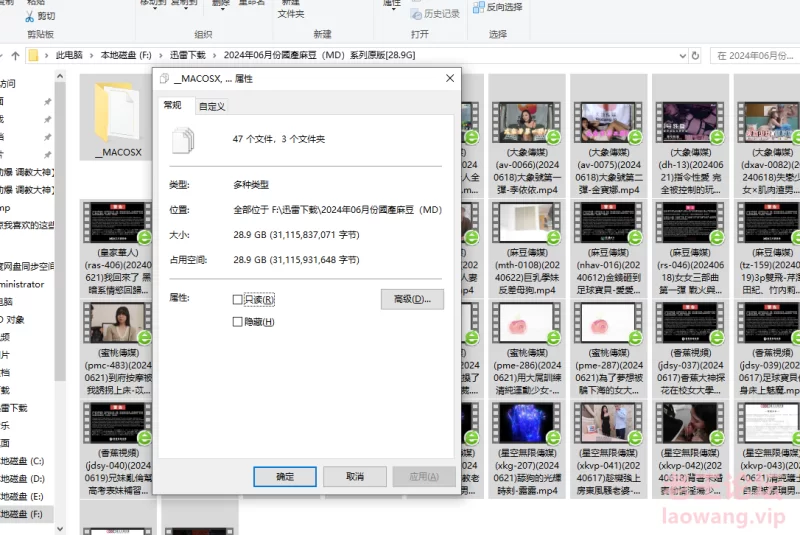Select the _MACOSX folder icon
800x535 pixels.
coord(118,112)
